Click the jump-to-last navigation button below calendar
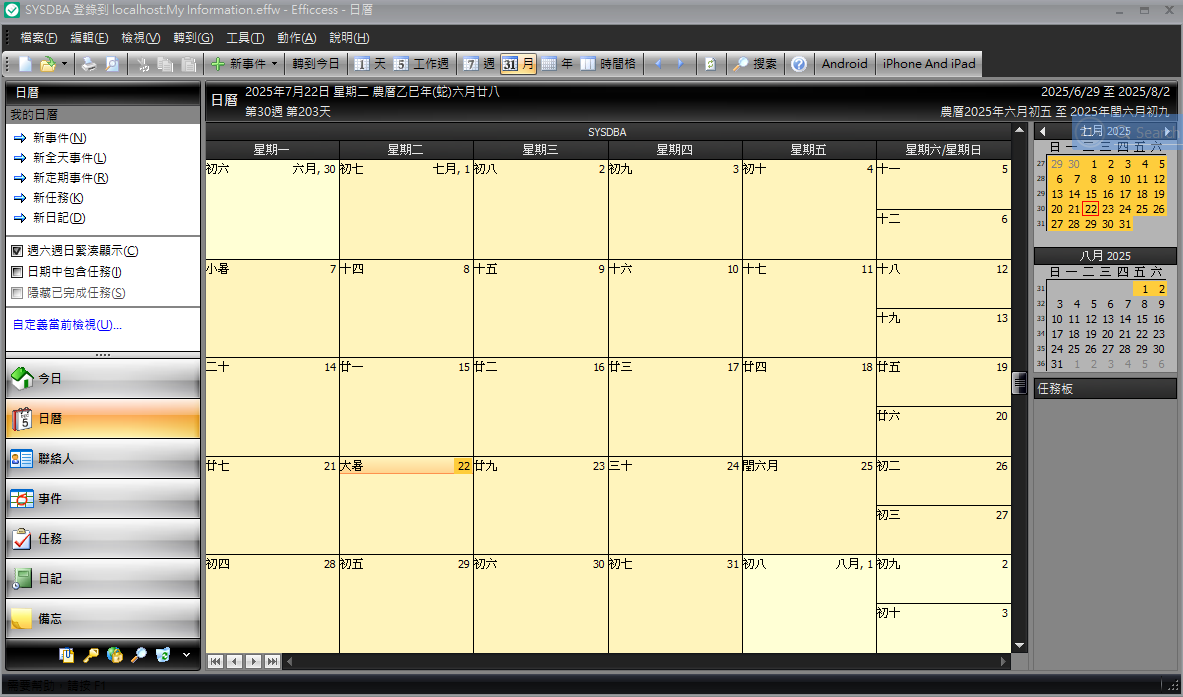The image size is (1183, 697). tap(272, 662)
